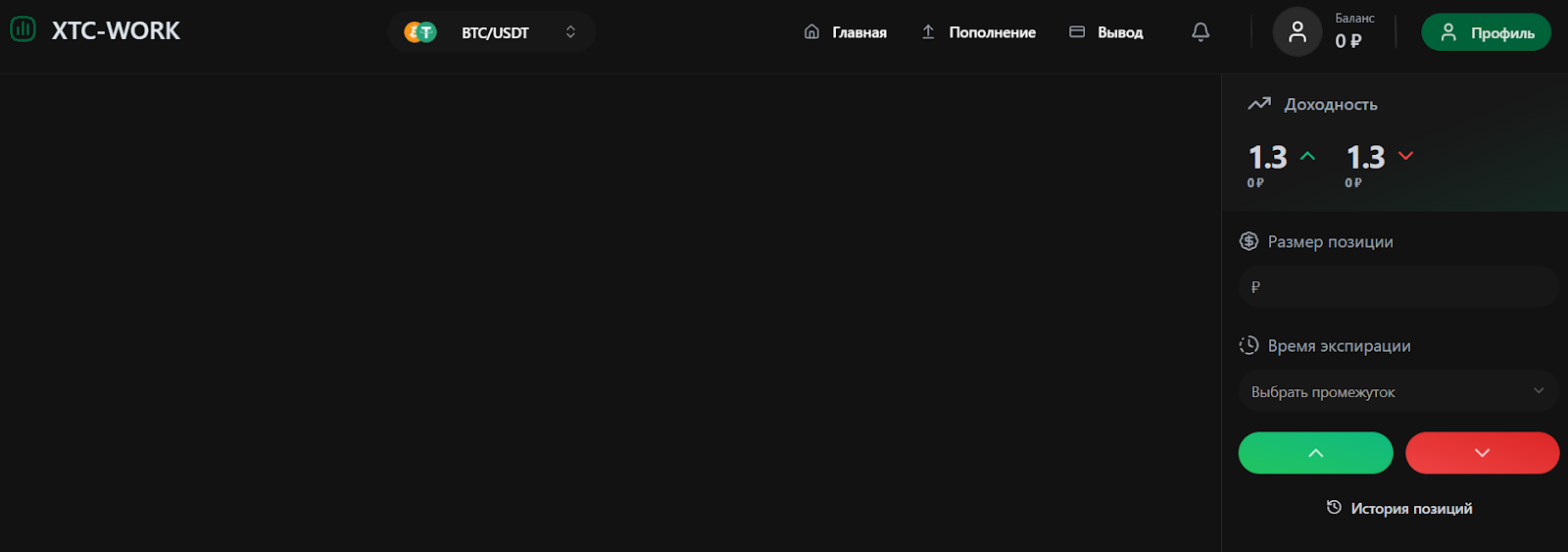This screenshot has height=552, width=1568.
Task: Click the clock icon by Время экспирации
Action: click(x=1249, y=345)
